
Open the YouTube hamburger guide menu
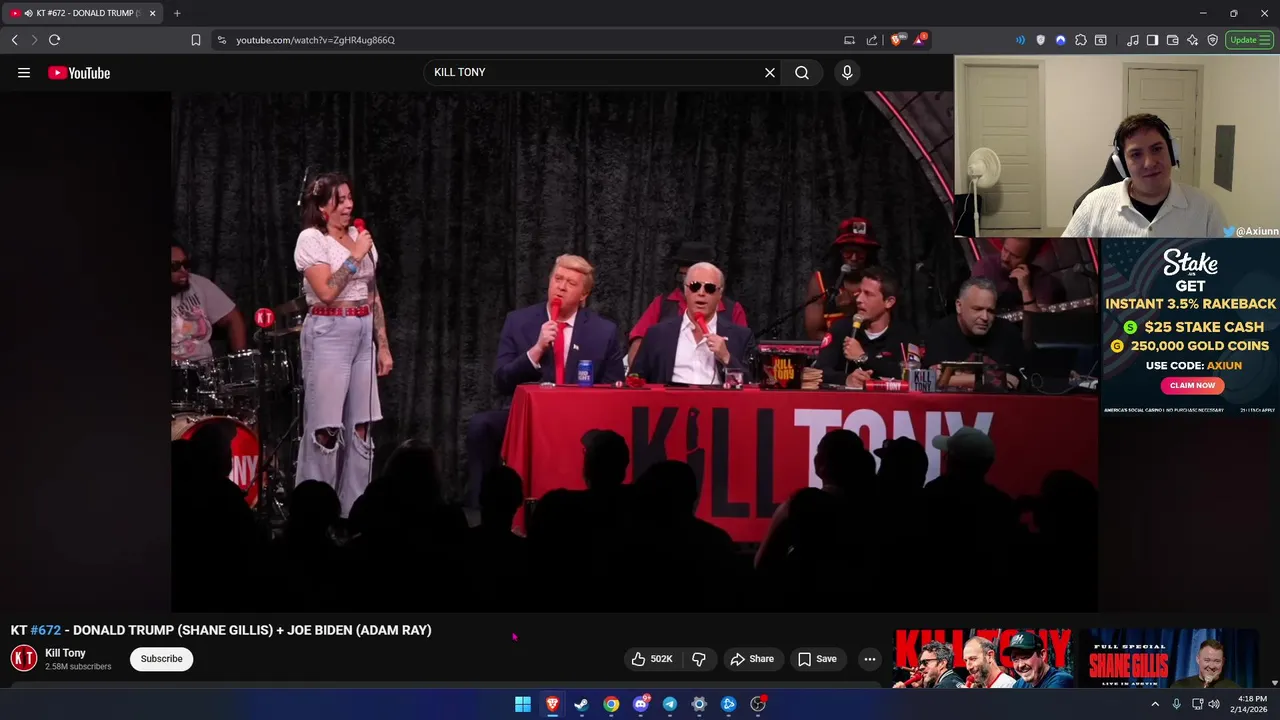[x=24, y=73]
